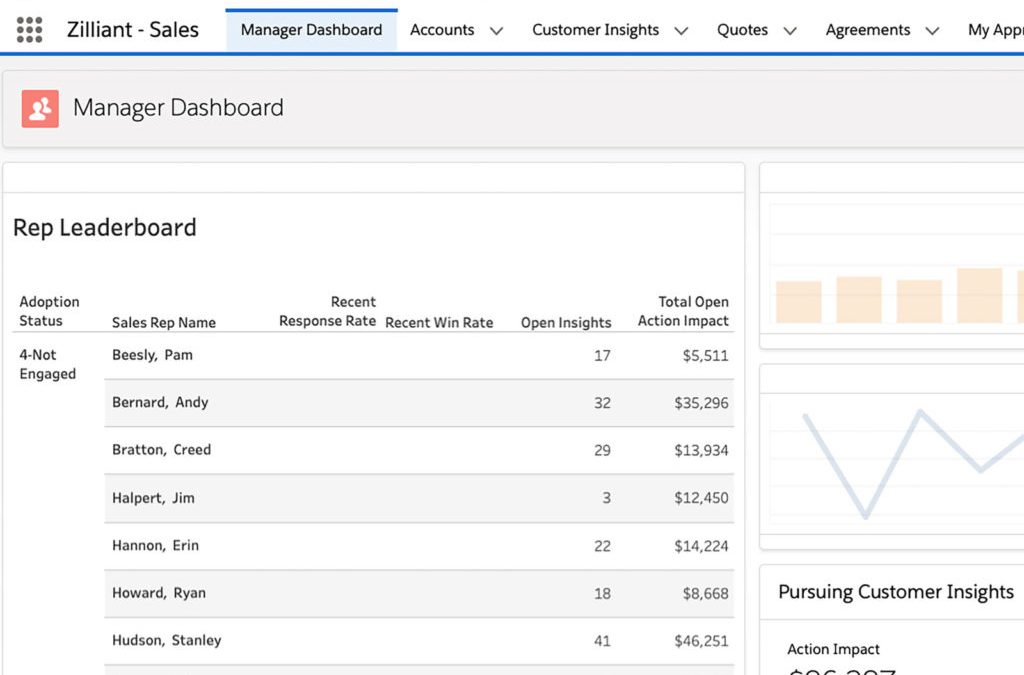Click the $46,251 action impact value
1024x675 pixels.
[701, 641]
